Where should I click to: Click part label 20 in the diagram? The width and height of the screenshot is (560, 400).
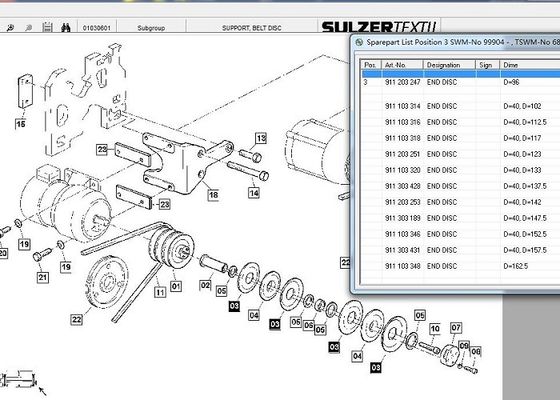3,253
